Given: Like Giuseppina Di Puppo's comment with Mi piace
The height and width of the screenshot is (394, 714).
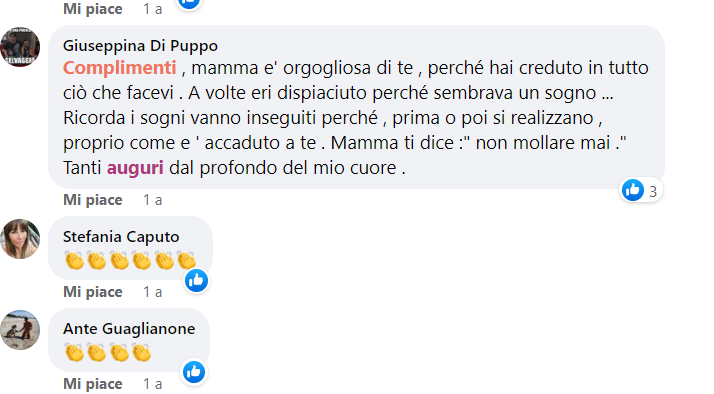Looking at the screenshot, I should click(93, 200).
